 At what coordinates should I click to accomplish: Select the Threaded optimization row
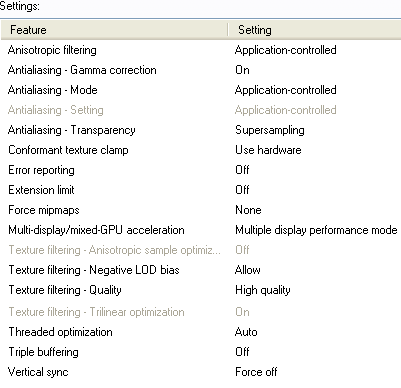[x=201, y=332]
